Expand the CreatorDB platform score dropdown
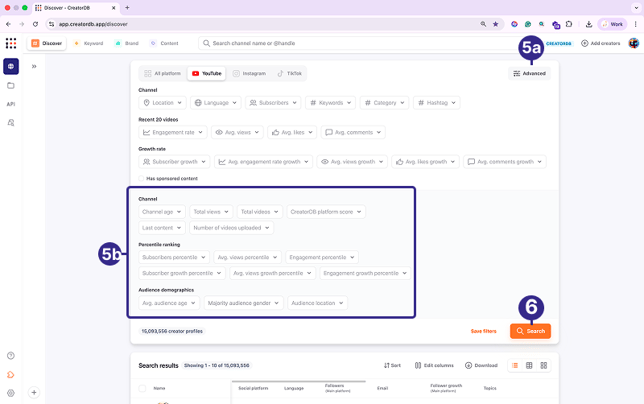 point(326,212)
